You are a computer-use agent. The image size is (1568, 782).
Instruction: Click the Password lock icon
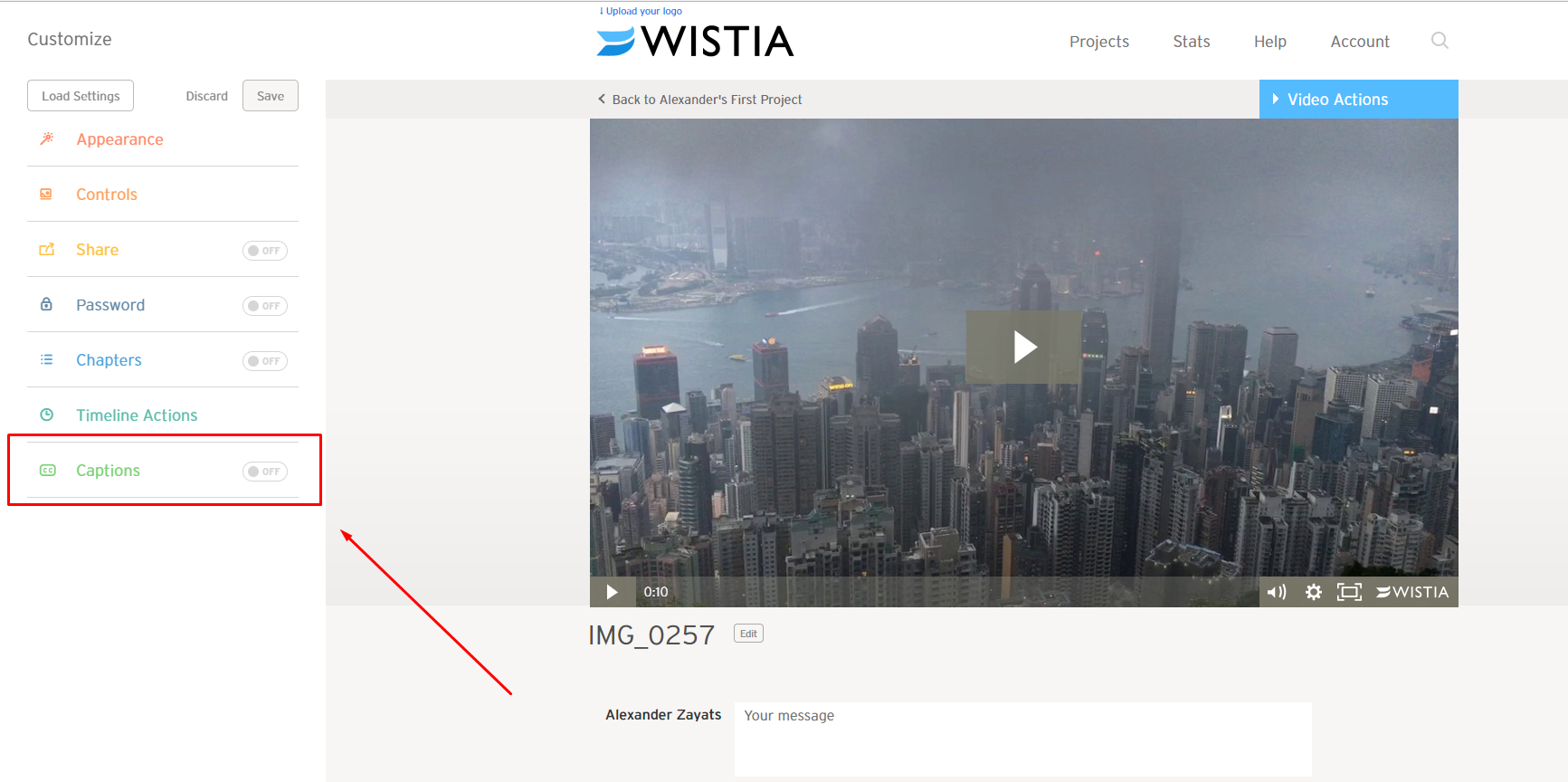[x=46, y=304]
